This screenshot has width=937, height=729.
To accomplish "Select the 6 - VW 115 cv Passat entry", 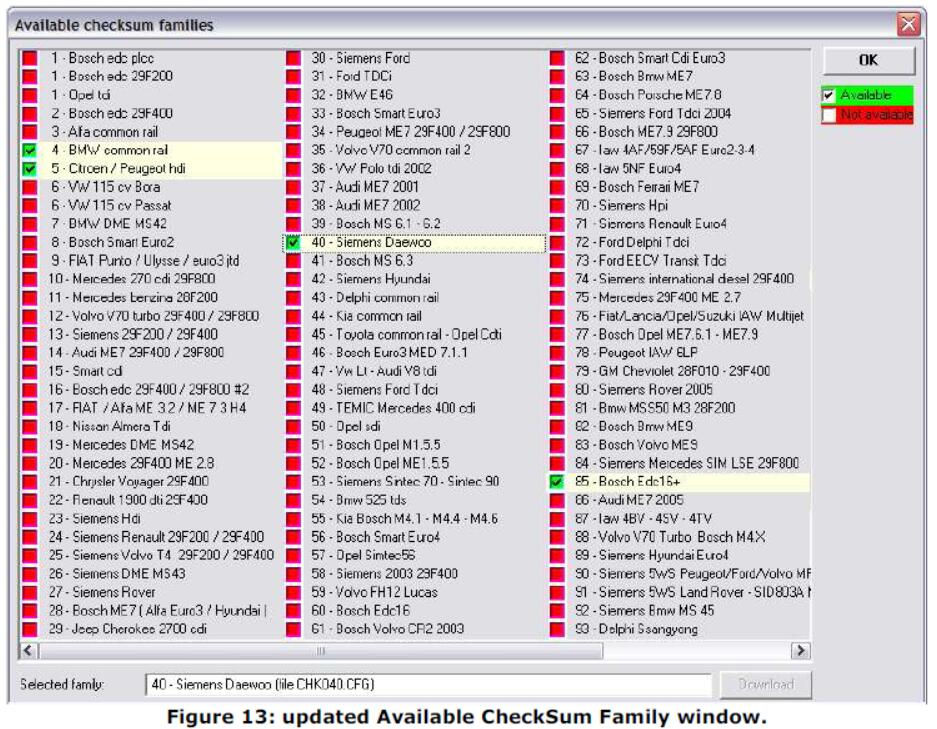I will [x=111, y=206].
